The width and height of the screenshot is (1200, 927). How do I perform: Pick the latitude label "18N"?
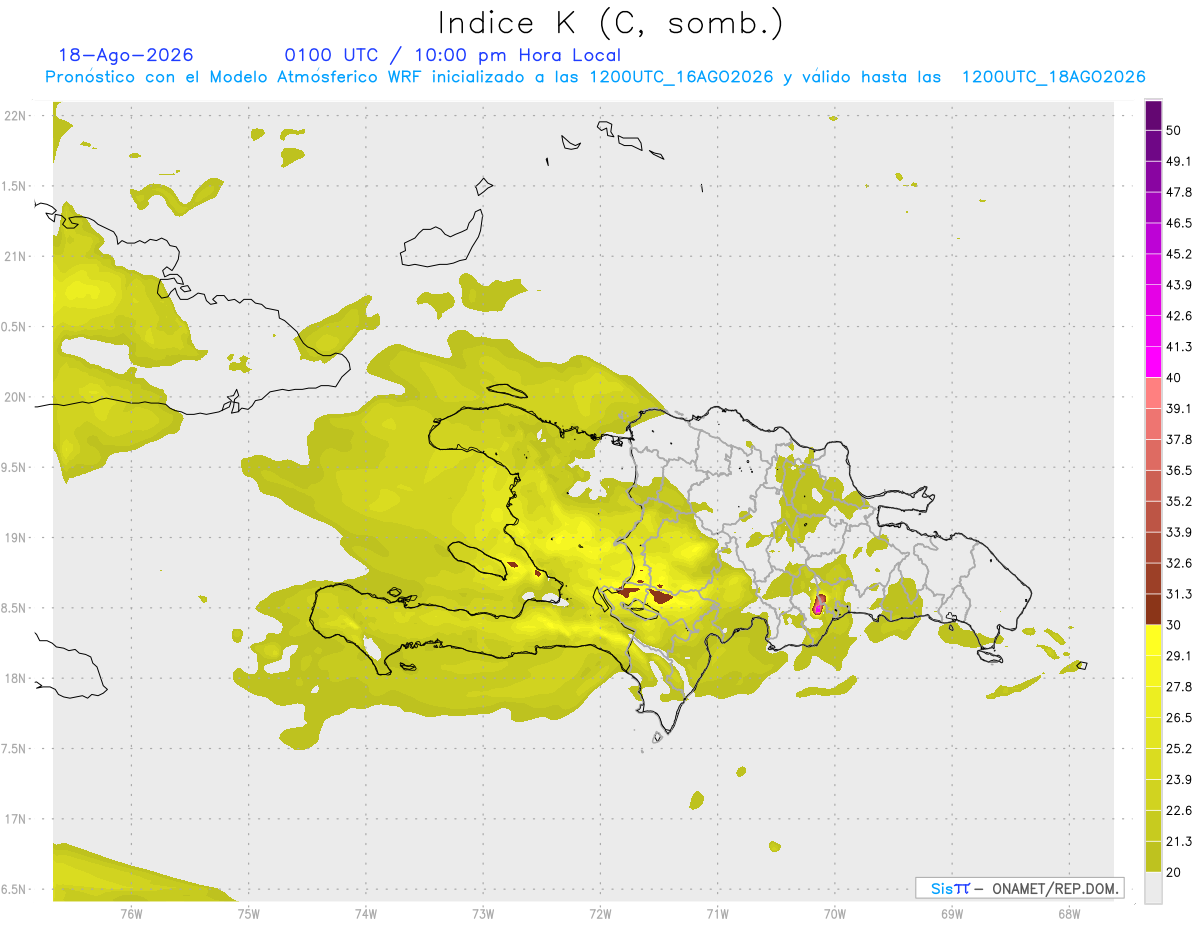(15, 679)
